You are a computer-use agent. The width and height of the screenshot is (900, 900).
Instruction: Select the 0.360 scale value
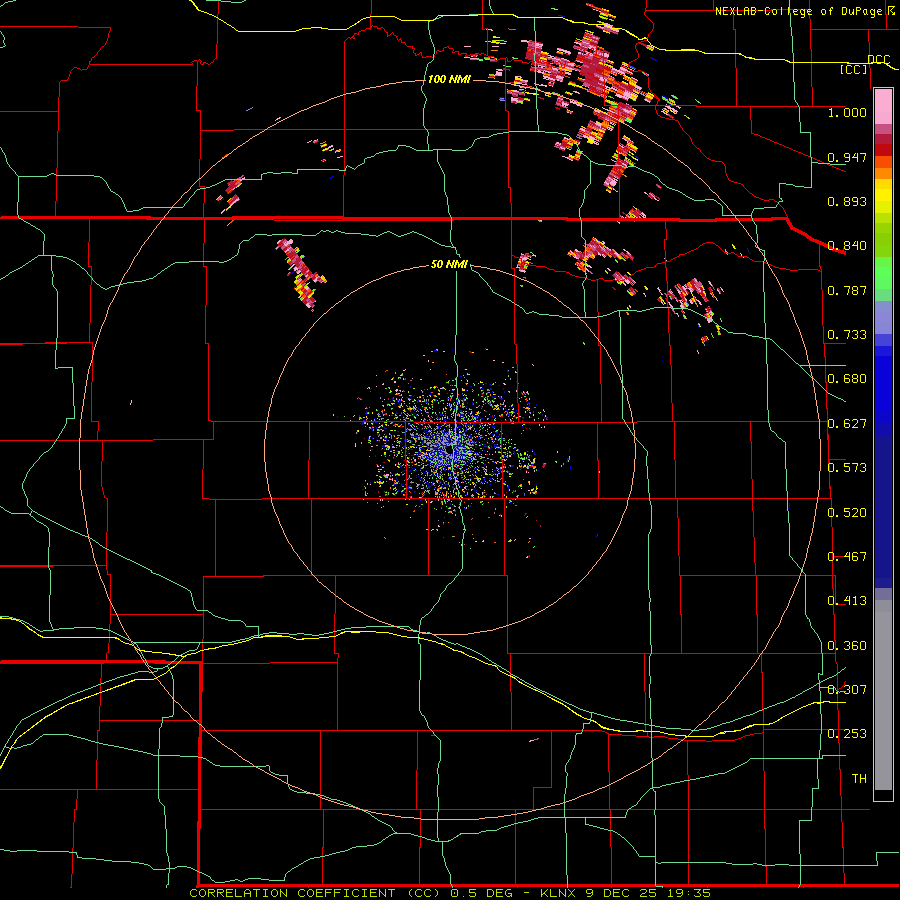[x=847, y=646]
